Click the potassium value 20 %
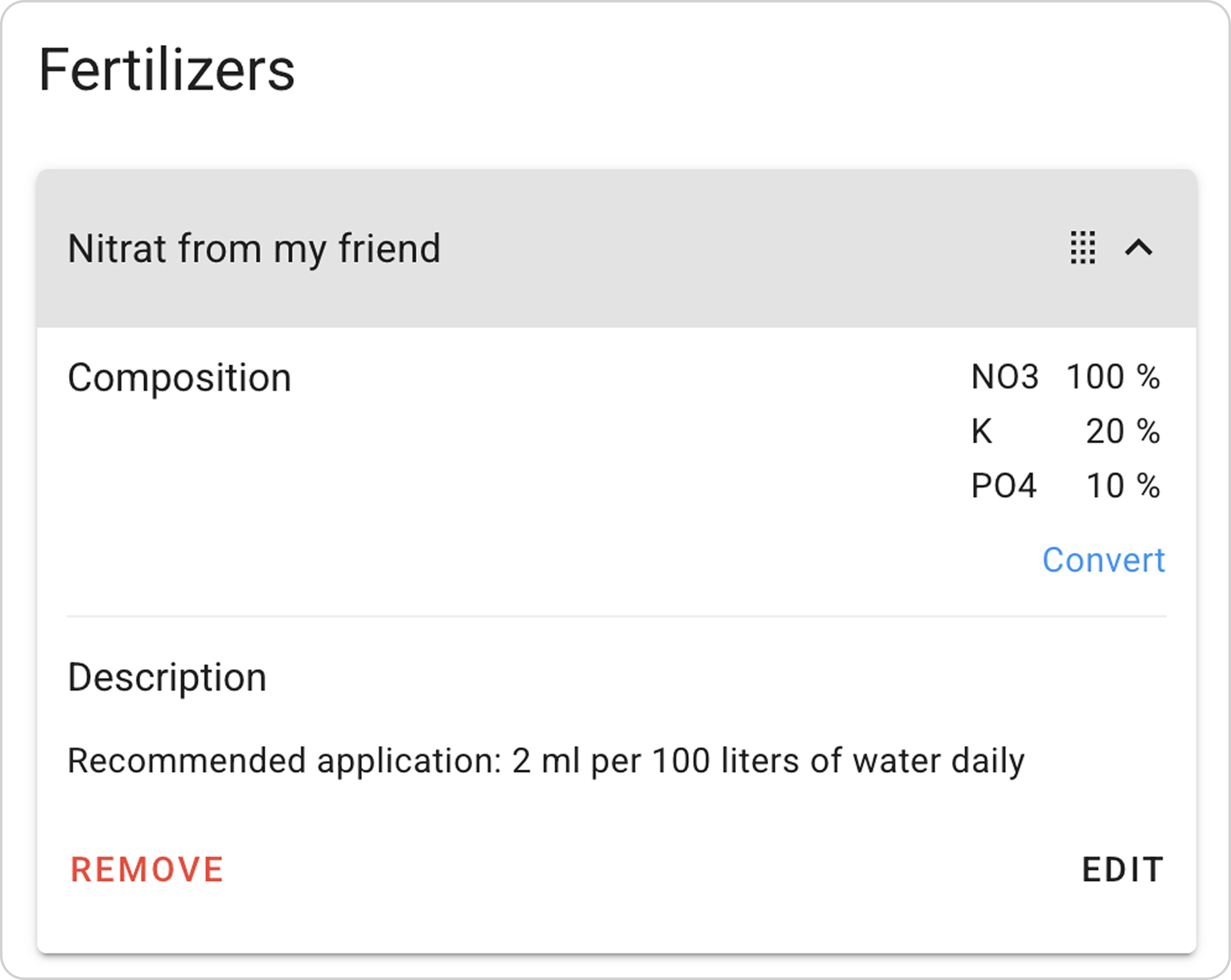 pos(1123,431)
